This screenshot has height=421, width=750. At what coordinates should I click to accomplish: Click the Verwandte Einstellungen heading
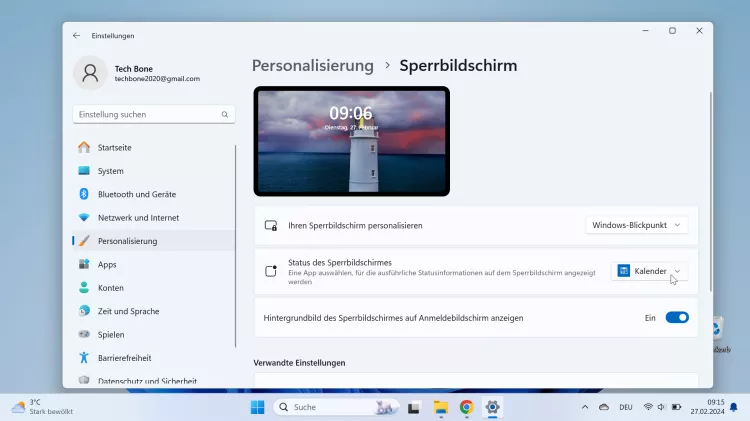tap(299, 363)
